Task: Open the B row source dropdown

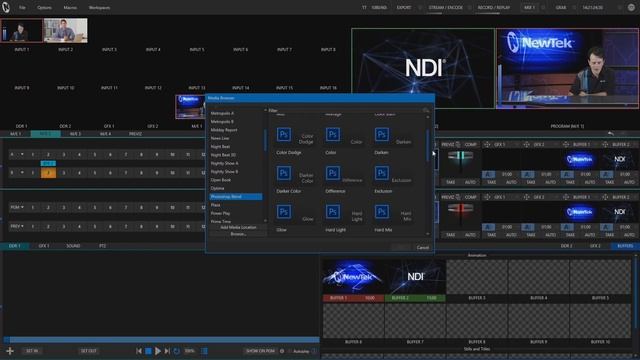Action: click(22, 173)
